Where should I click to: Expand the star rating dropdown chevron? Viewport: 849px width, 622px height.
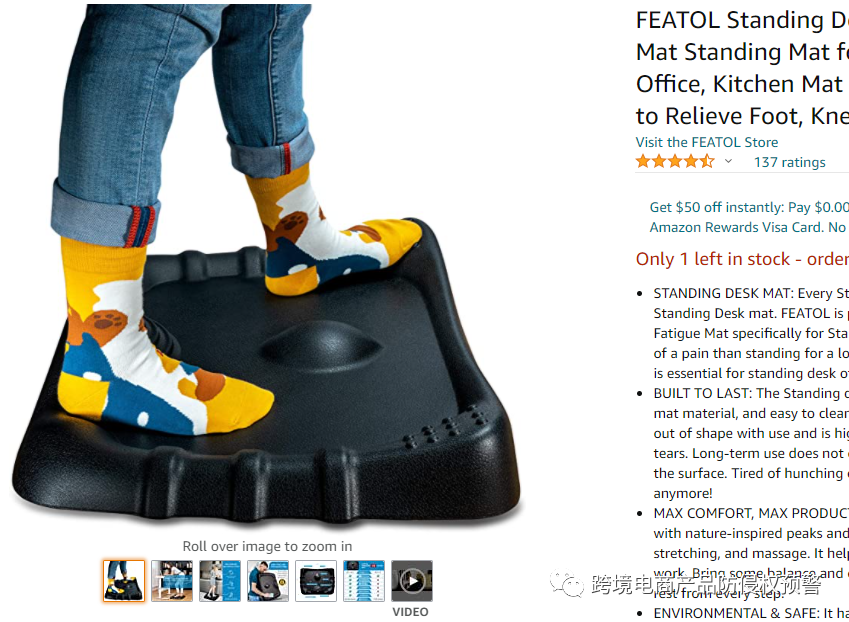click(x=728, y=161)
